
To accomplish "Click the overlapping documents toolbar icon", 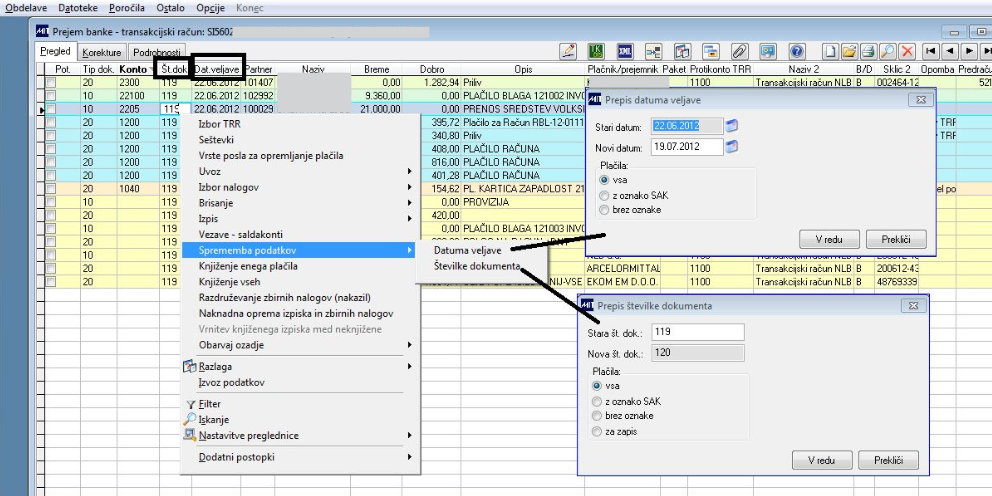I will pyautogui.click(x=682, y=51).
